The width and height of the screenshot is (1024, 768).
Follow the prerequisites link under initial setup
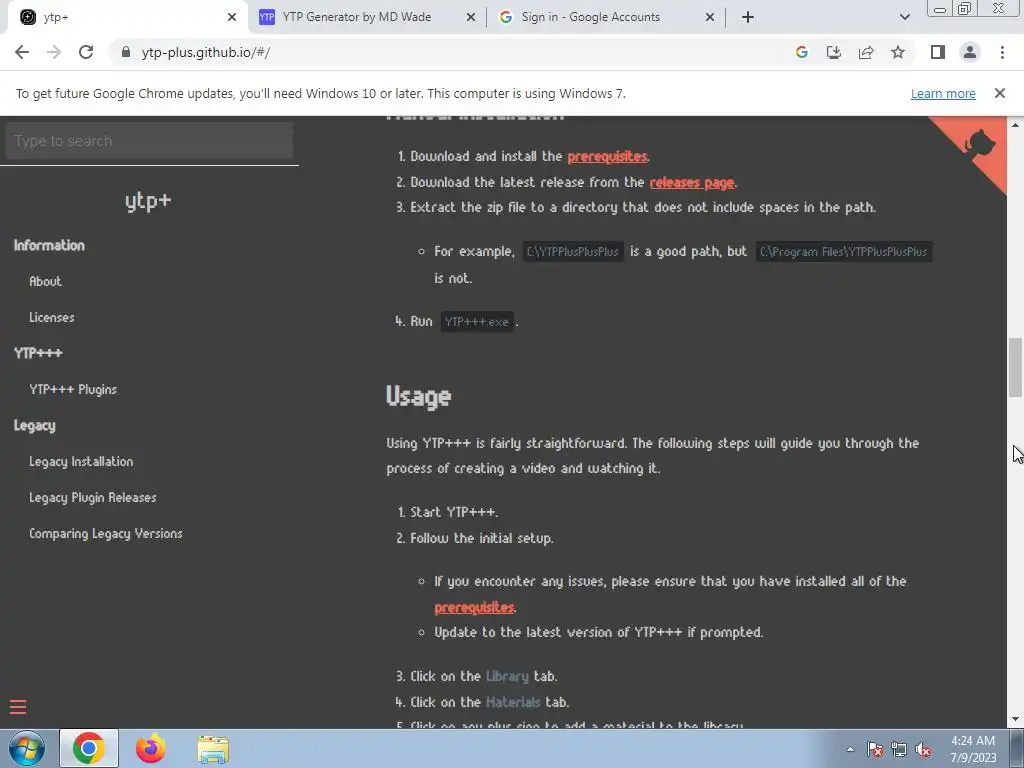(x=474, y=607)
